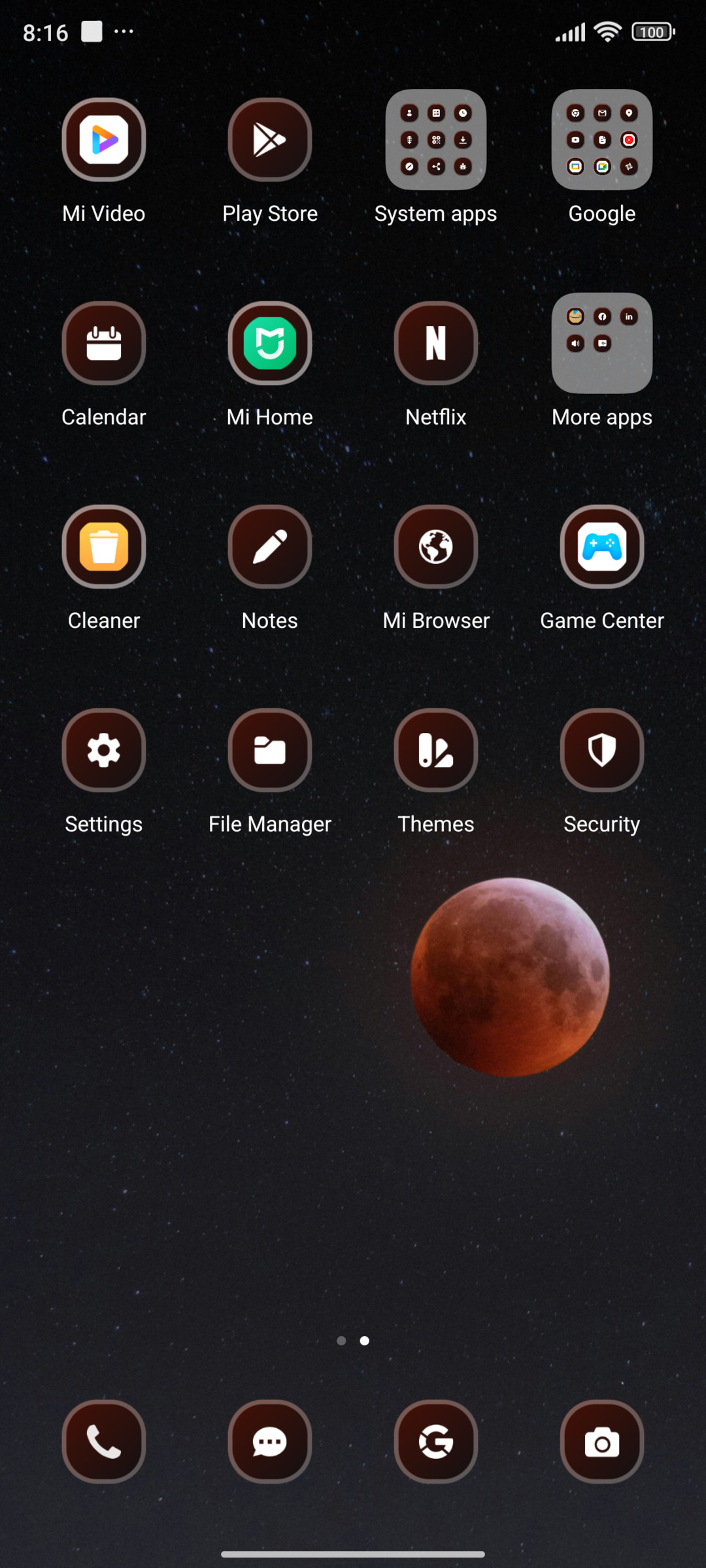Open the Mi Video app
The image size is (706, 1568).
pyautogui.click(x=104, y=140)
